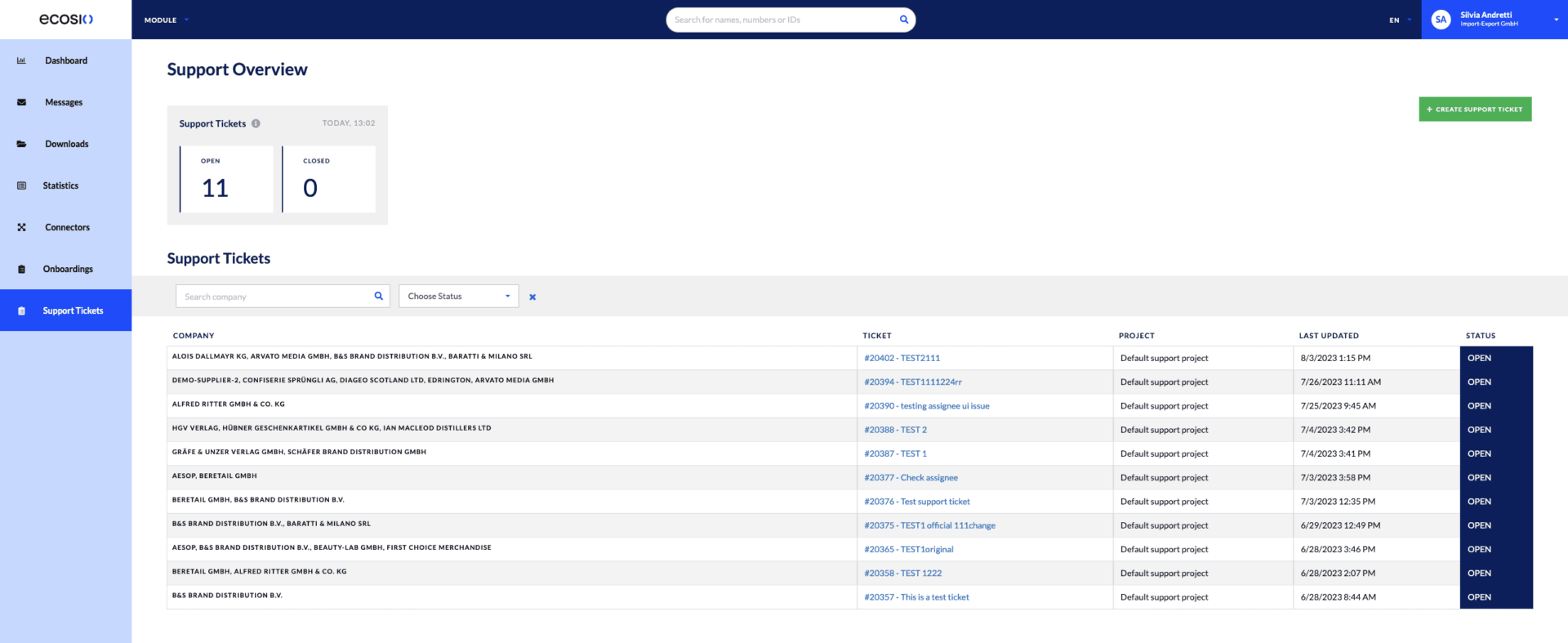Image resolution: width=1568 pixels, height=643 pixels.
Task: Click OPEN status of ticket #20402
Action: [1496, 358]
